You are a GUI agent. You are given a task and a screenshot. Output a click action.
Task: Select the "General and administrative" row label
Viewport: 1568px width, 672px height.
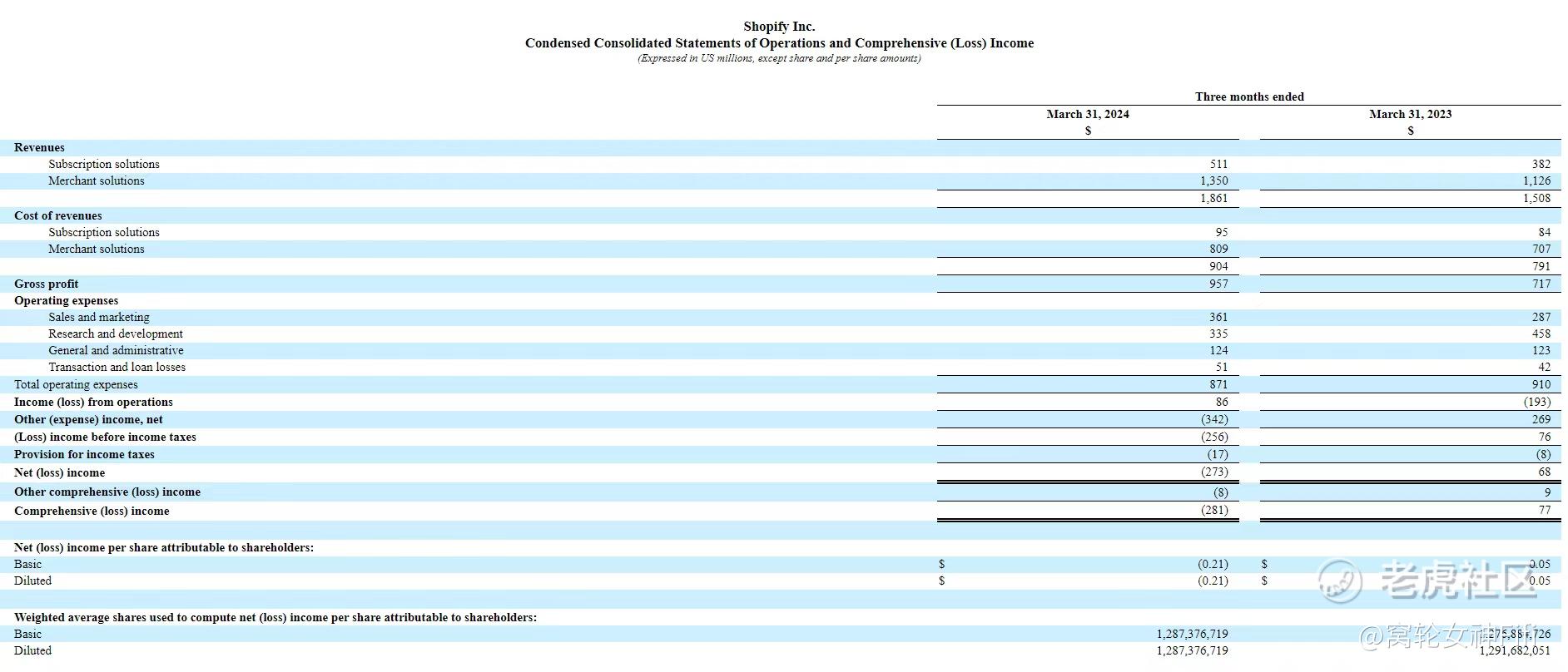click(x=116, y=350)
